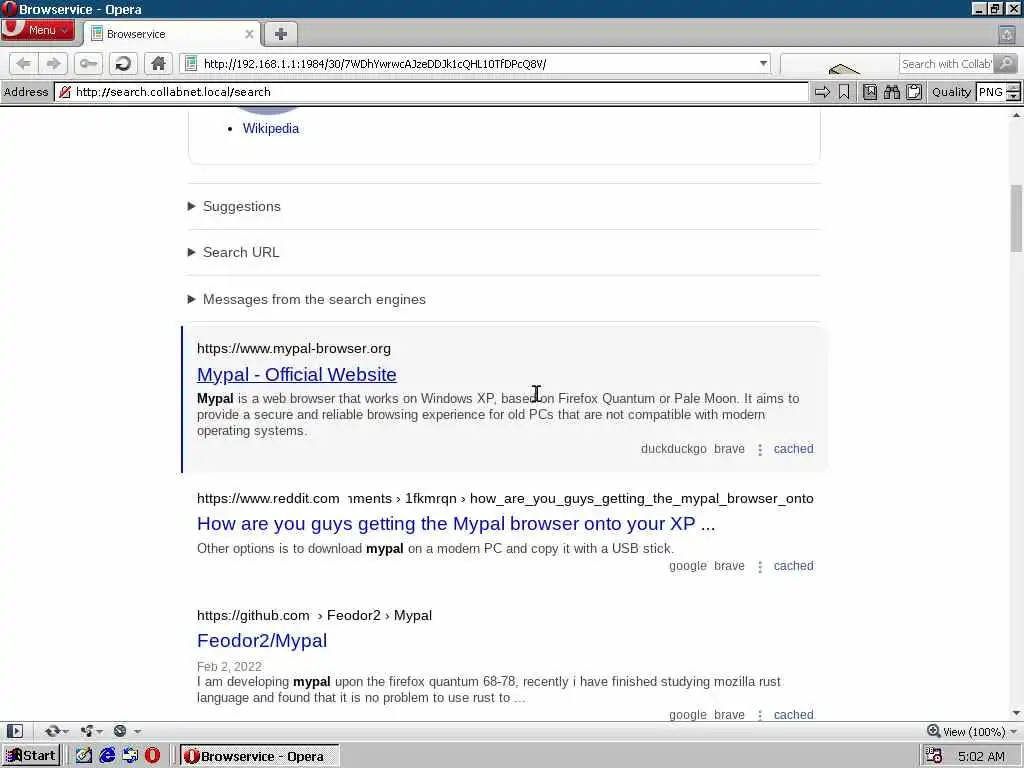Image resolution: width=1024 pixels, height=768 pixels.
Task: Click the page image icon in Browservice bar
Action: coord(870,92)
